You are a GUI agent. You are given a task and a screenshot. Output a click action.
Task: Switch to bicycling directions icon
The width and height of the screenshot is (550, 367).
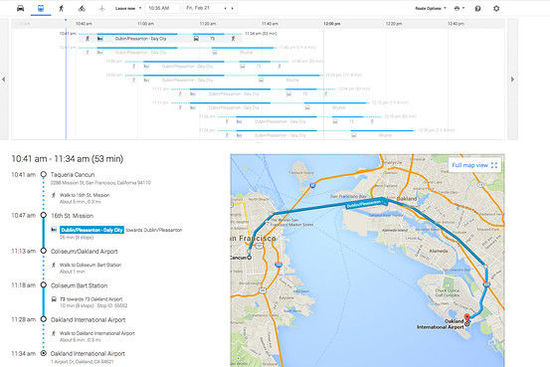(x=82, y=8)
